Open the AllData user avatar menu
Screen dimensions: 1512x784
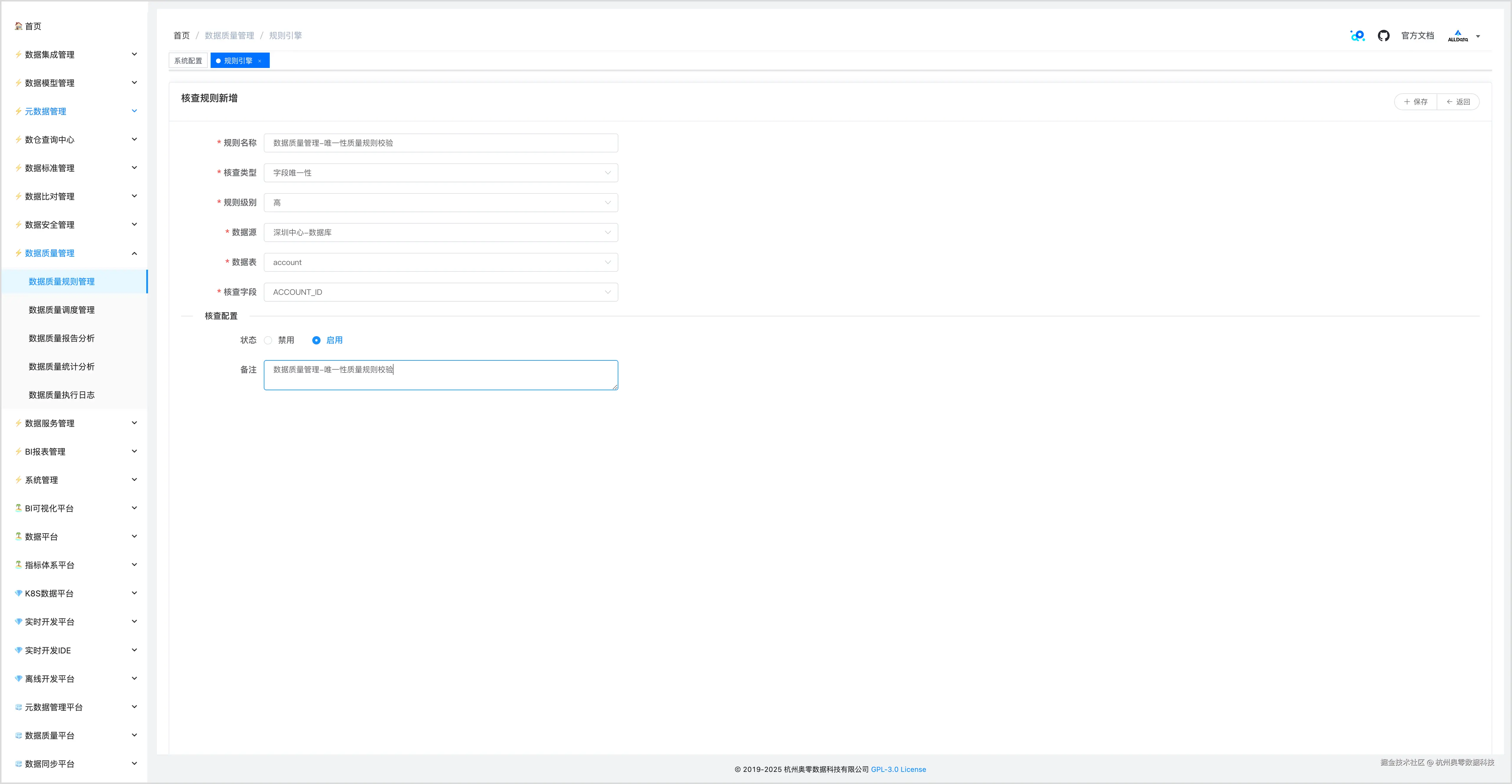1457,36
